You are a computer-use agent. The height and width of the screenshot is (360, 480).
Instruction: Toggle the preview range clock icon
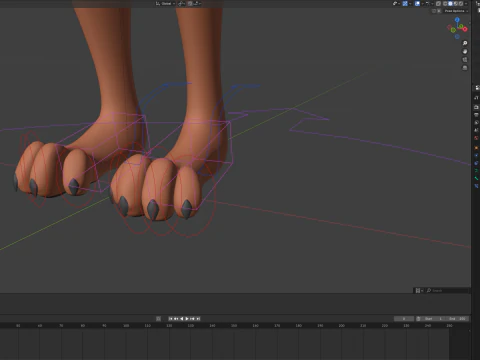(418, 319)
